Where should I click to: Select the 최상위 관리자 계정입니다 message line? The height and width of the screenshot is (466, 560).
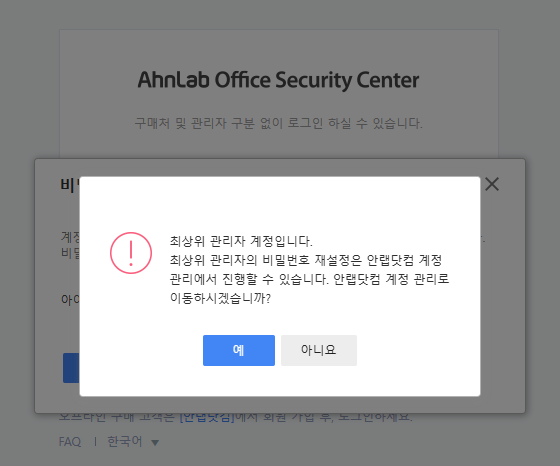click(241, 241)
